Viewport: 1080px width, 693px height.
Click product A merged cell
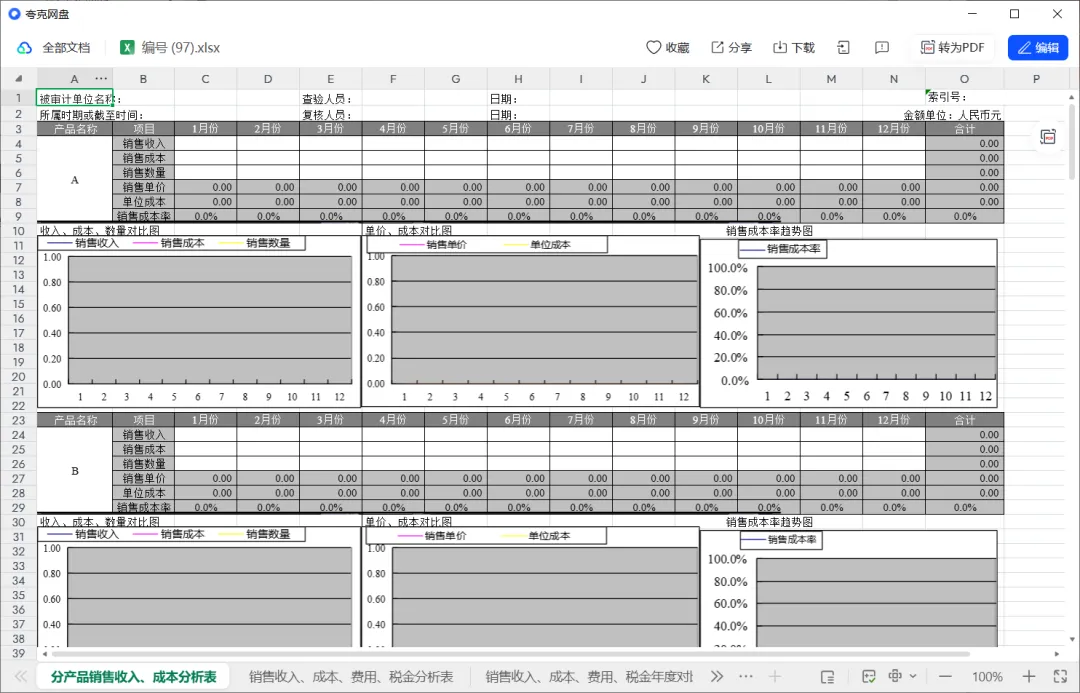coord(74,180)
